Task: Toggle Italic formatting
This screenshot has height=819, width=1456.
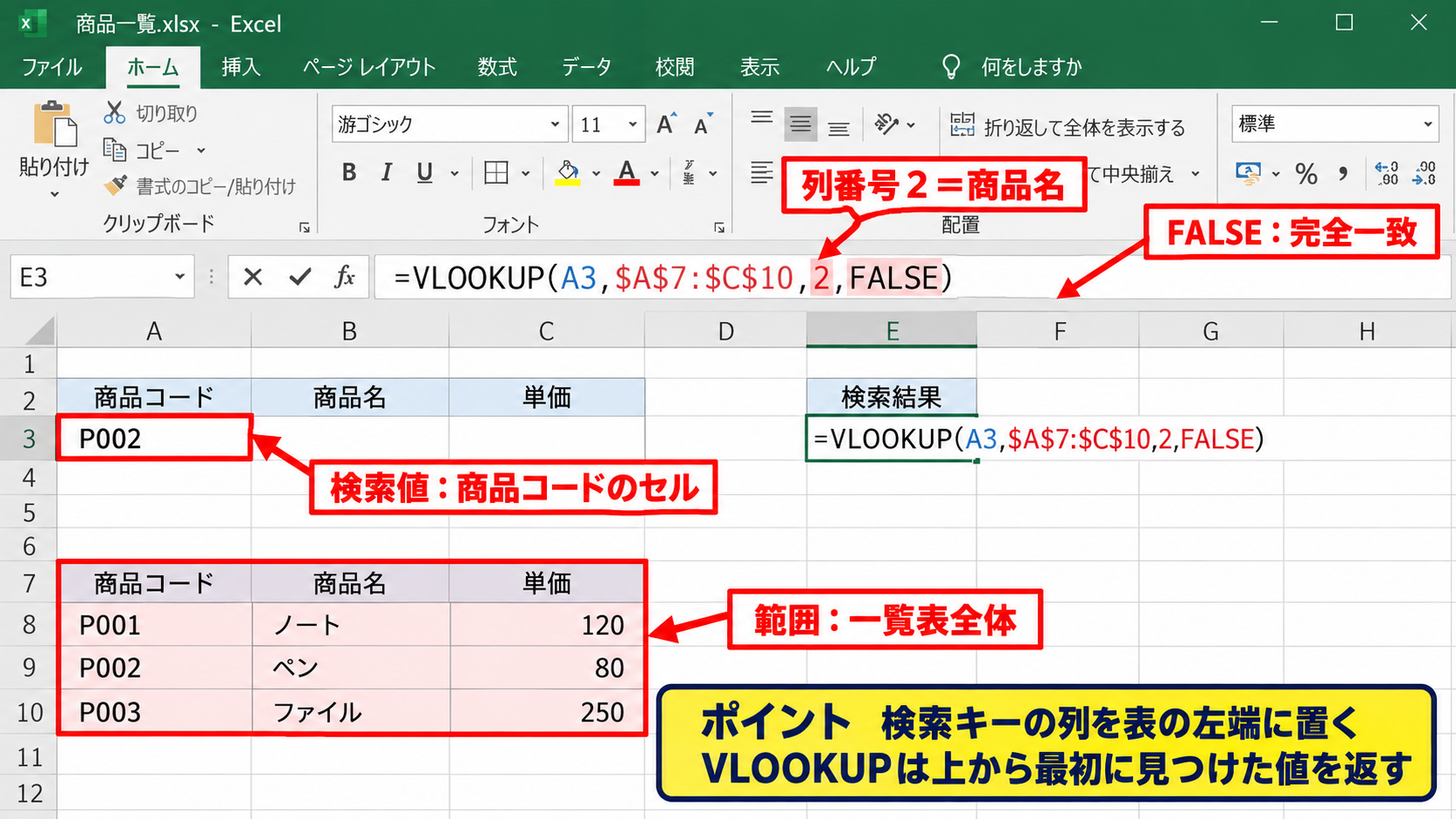Action: pyautogui.click(x=387, y=172)
